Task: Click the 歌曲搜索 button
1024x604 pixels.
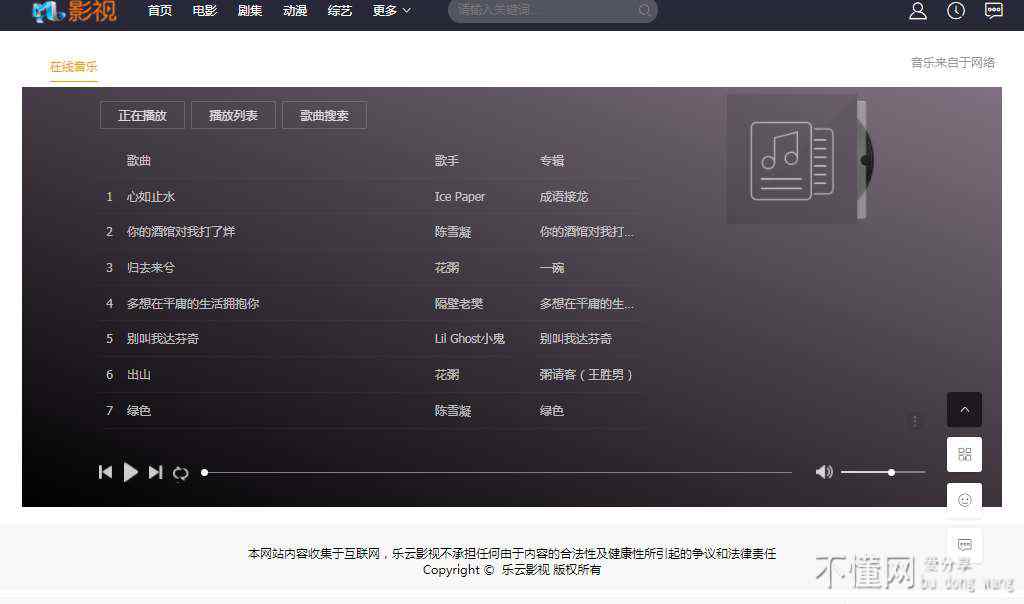Action: (324, 116)
